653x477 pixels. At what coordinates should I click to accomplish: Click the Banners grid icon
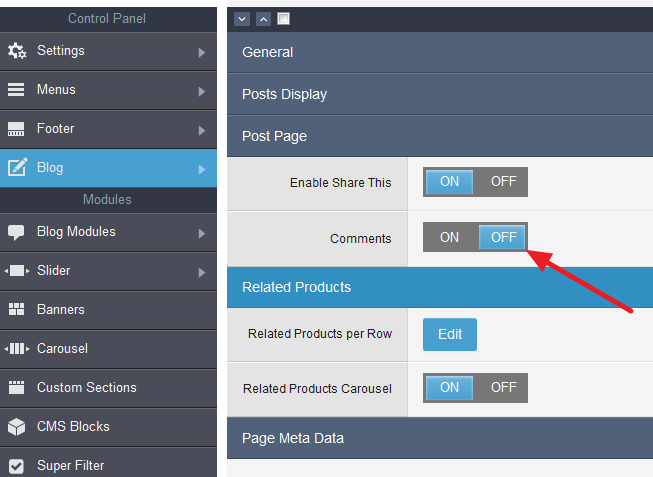16,310
